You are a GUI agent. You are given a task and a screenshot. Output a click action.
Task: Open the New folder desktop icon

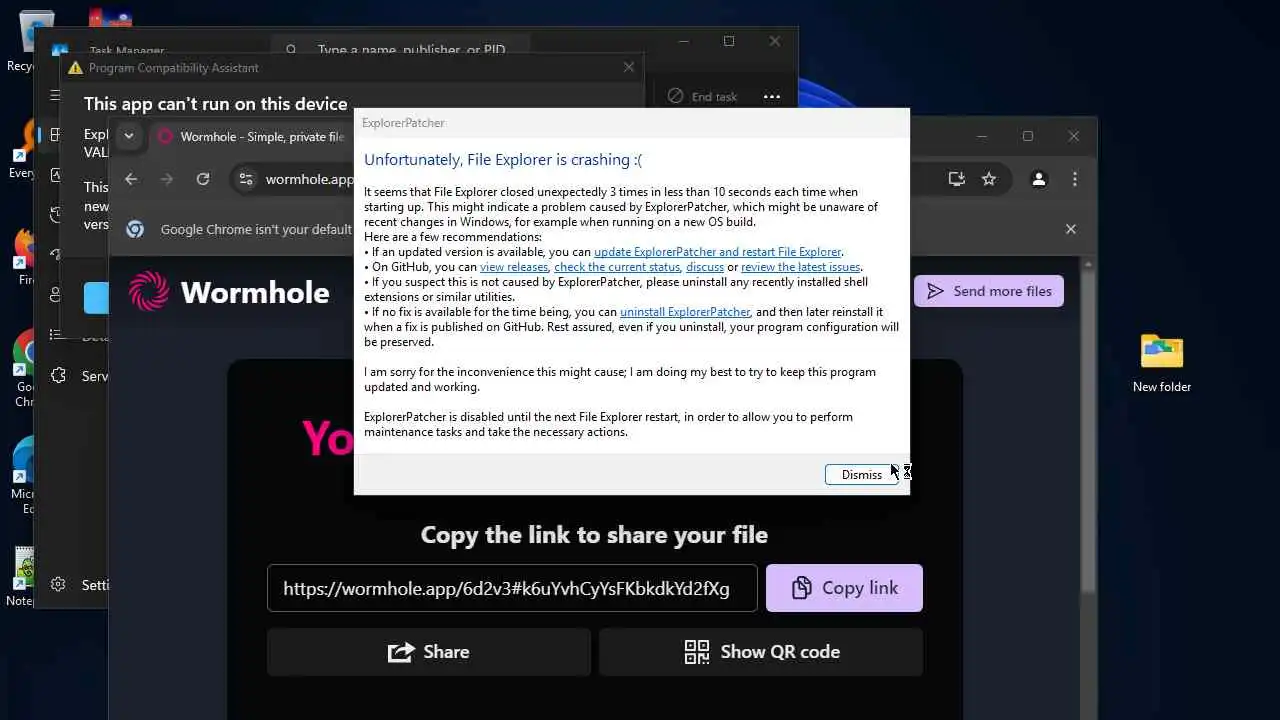[x=1162, y=363]
